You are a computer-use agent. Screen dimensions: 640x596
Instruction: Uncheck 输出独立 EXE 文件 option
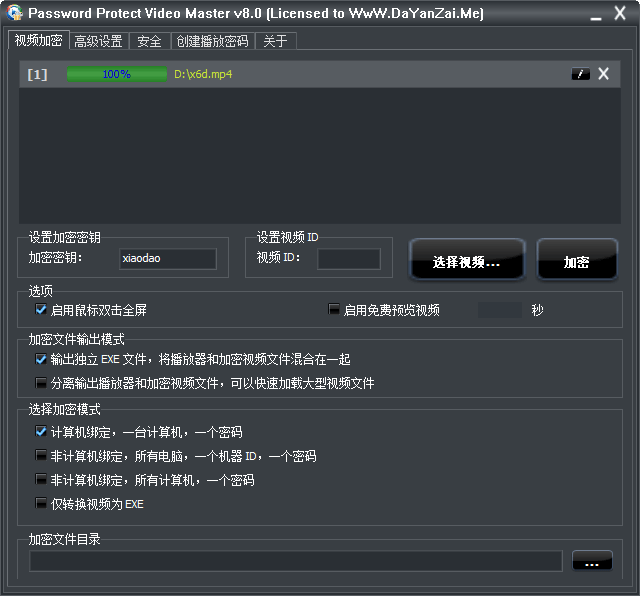tap(41, 359)
